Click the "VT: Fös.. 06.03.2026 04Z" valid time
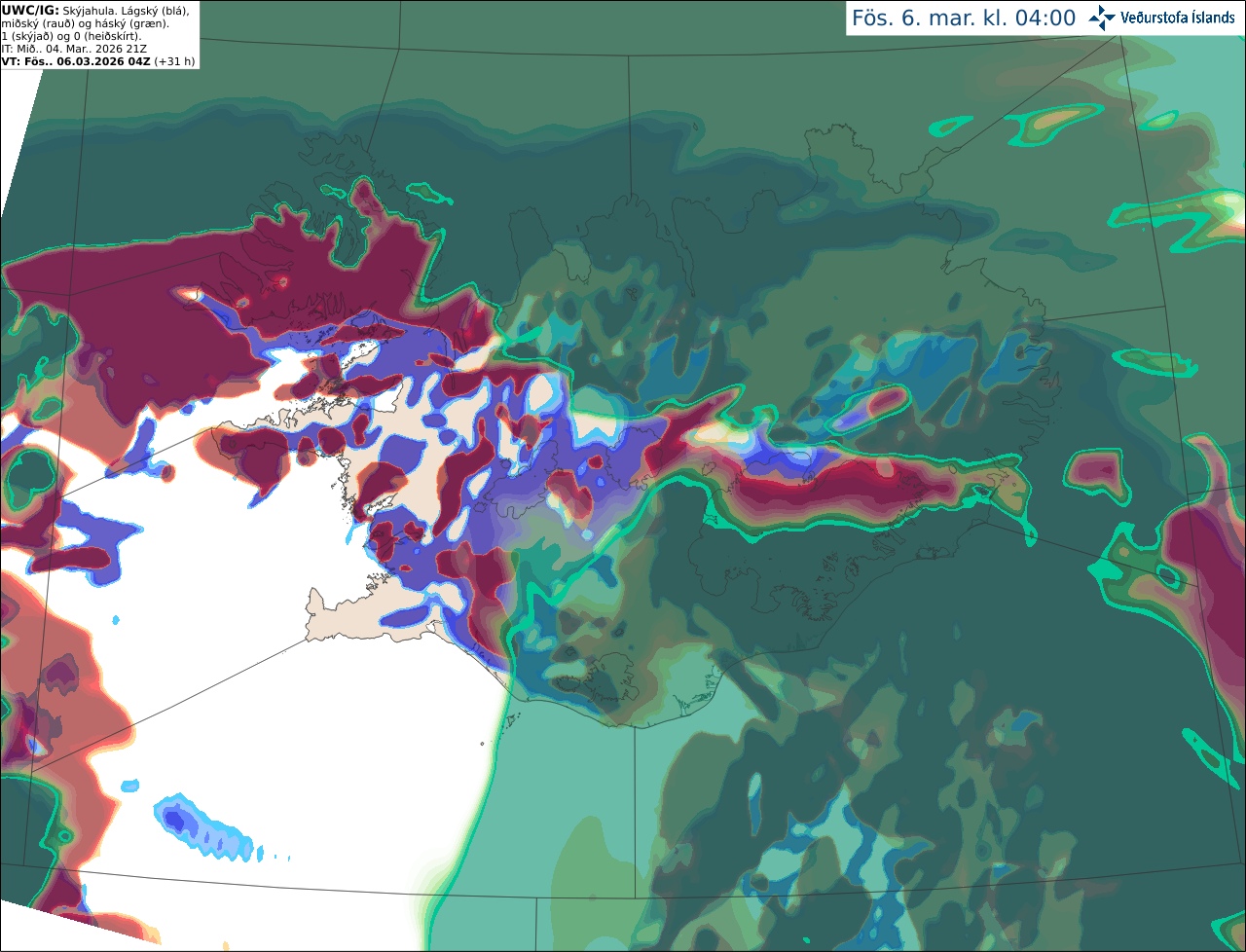This screenshot has width=1246, height=952. 75,61
